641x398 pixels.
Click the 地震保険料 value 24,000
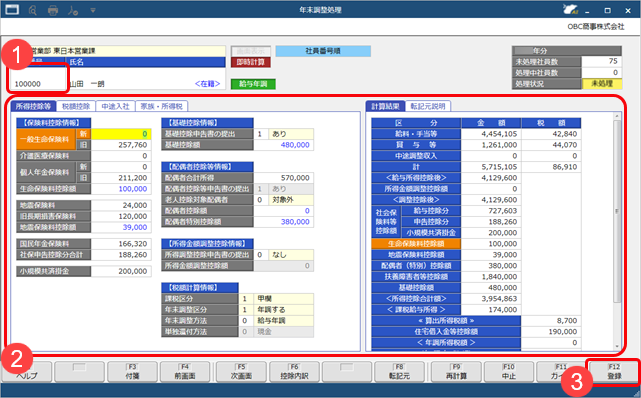pyautogui.click(x=121, y=205)
